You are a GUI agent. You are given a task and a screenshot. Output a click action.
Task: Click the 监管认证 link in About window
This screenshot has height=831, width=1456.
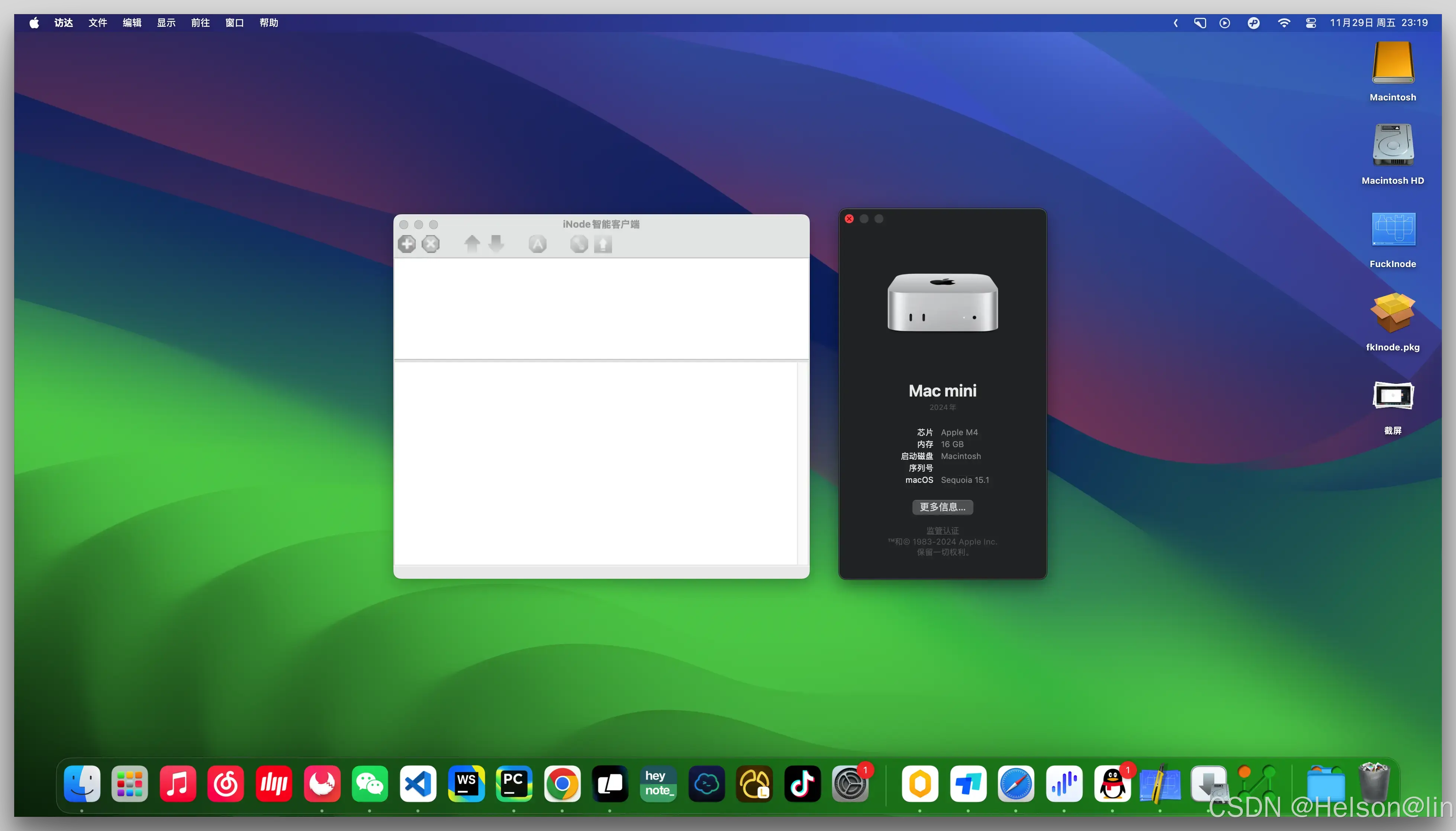point(942,530)
